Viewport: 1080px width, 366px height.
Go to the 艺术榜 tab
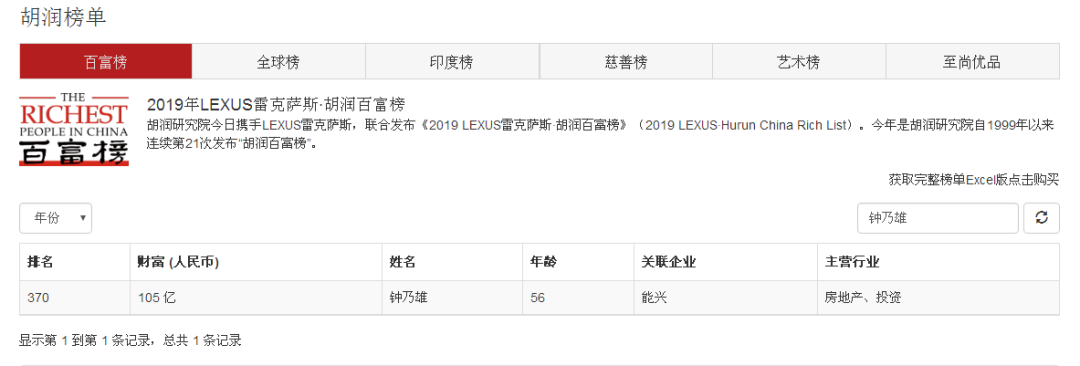click(798, 62)
